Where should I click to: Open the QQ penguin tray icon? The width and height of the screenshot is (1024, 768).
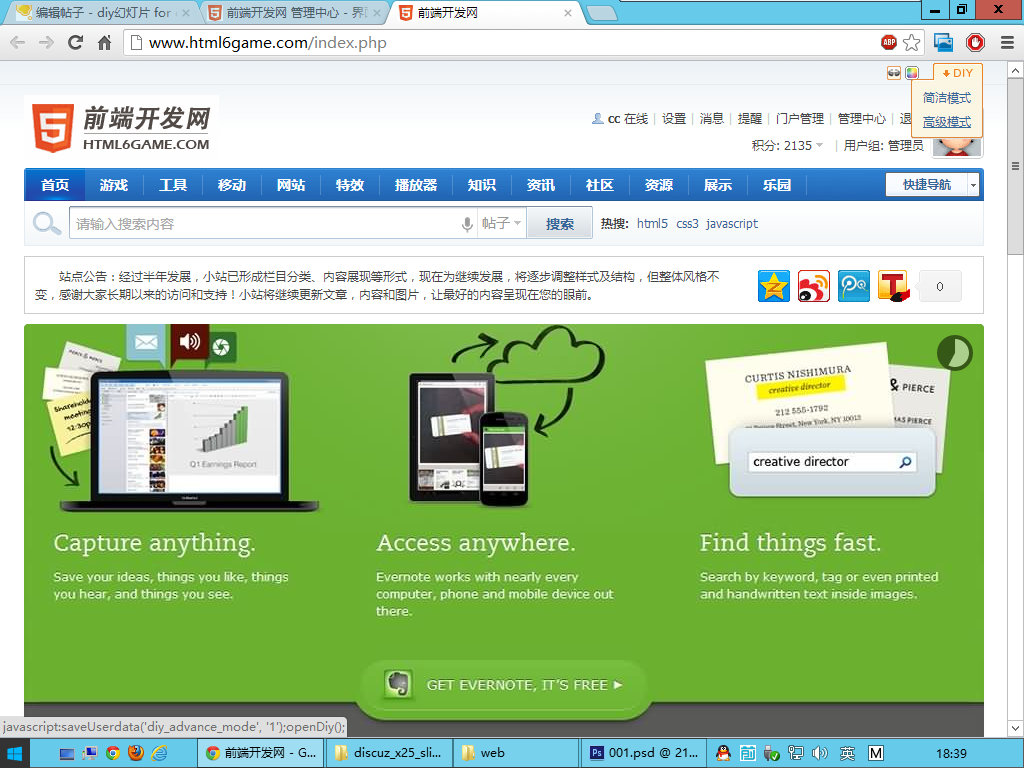point(722,753)
